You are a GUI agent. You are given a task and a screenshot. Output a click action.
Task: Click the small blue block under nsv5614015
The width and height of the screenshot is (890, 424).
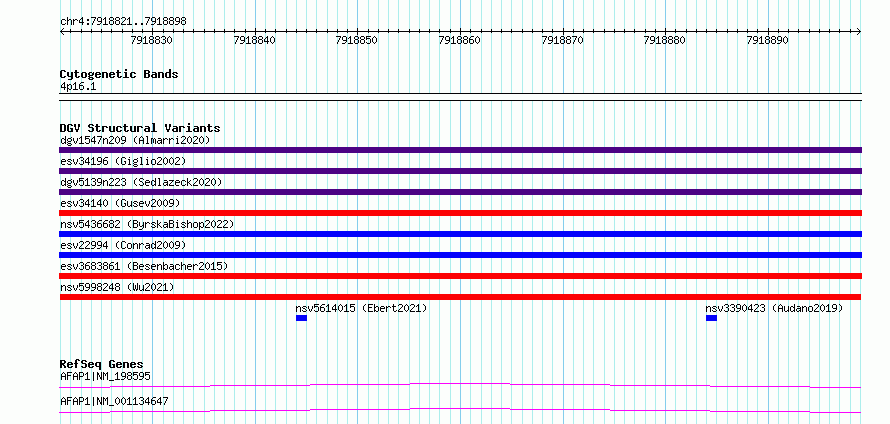tap(301, 318)
